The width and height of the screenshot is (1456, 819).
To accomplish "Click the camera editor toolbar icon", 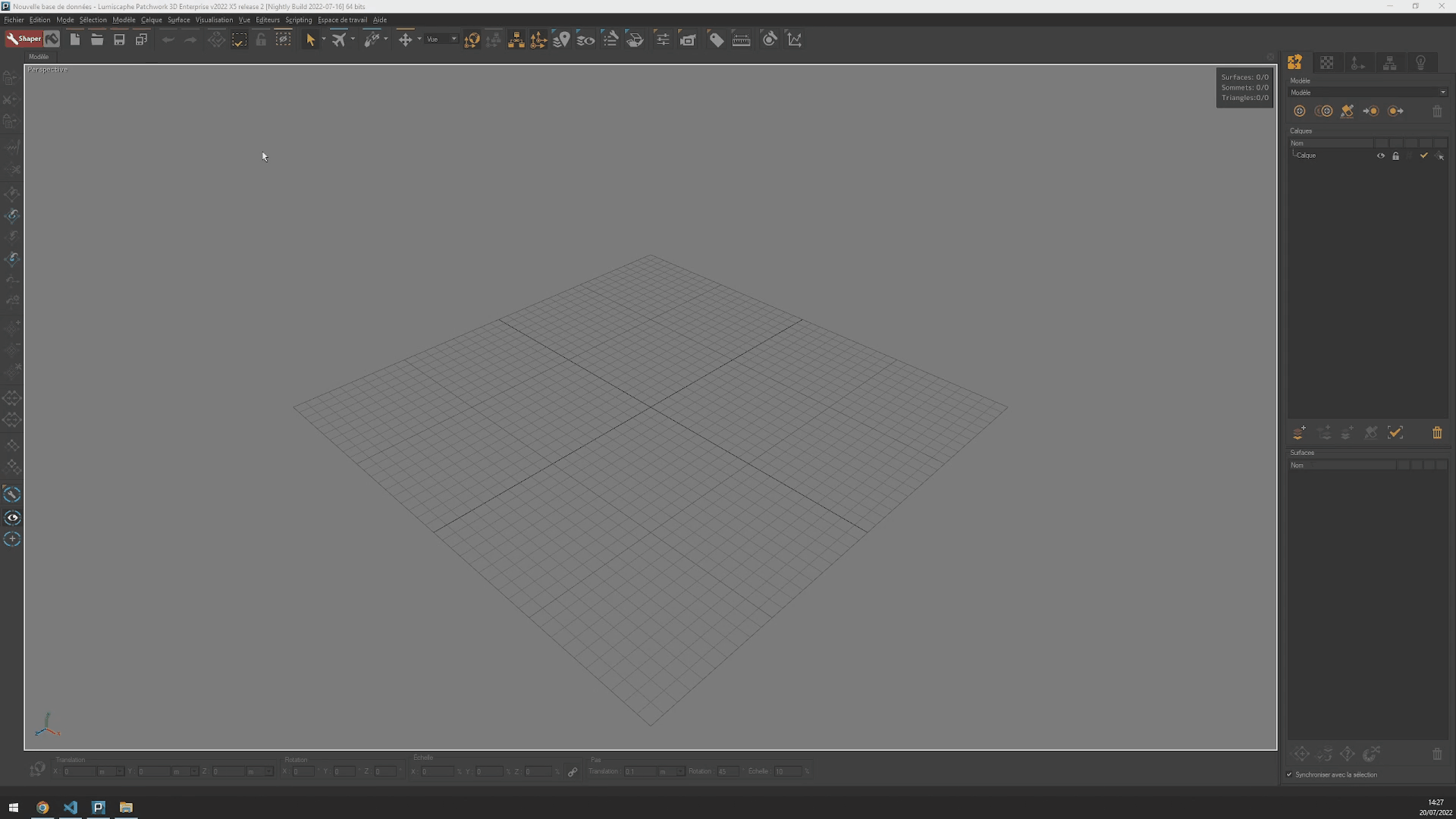I will [x=688, y=39].
